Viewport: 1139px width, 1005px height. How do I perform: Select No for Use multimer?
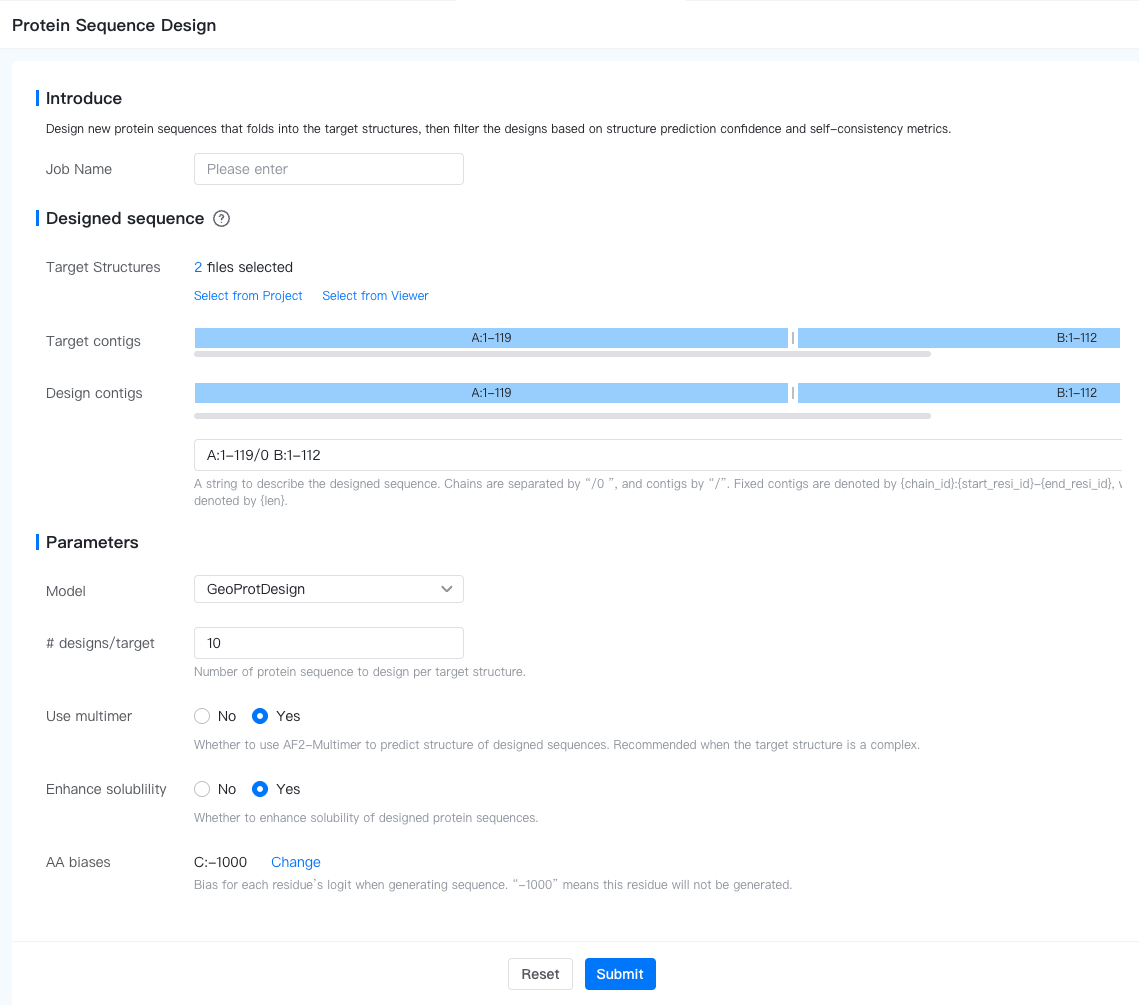pos(202,716)
